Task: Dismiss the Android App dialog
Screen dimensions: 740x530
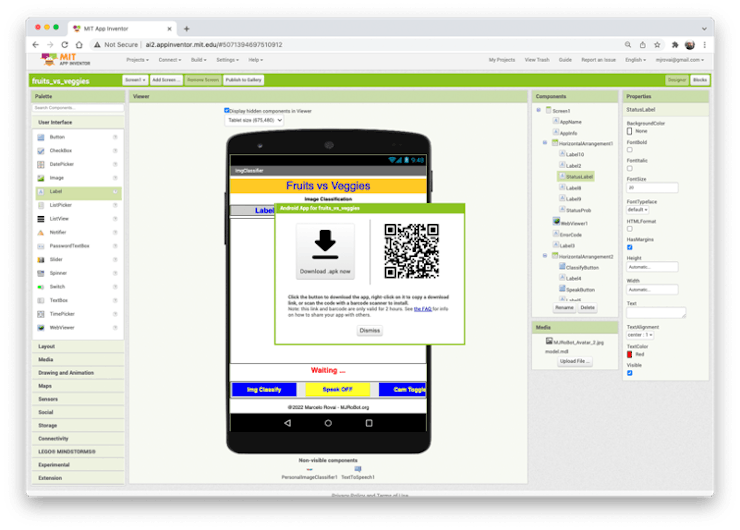Action: [x=370, y=330]
